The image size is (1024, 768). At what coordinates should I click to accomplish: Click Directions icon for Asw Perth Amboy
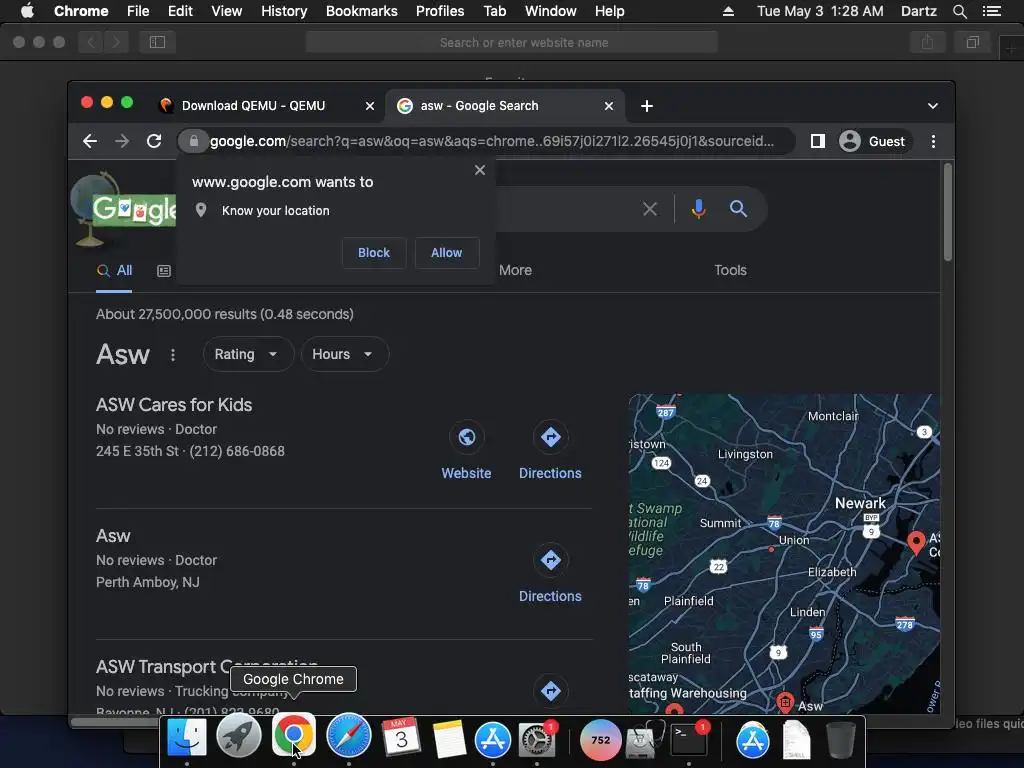click(551, 560)
